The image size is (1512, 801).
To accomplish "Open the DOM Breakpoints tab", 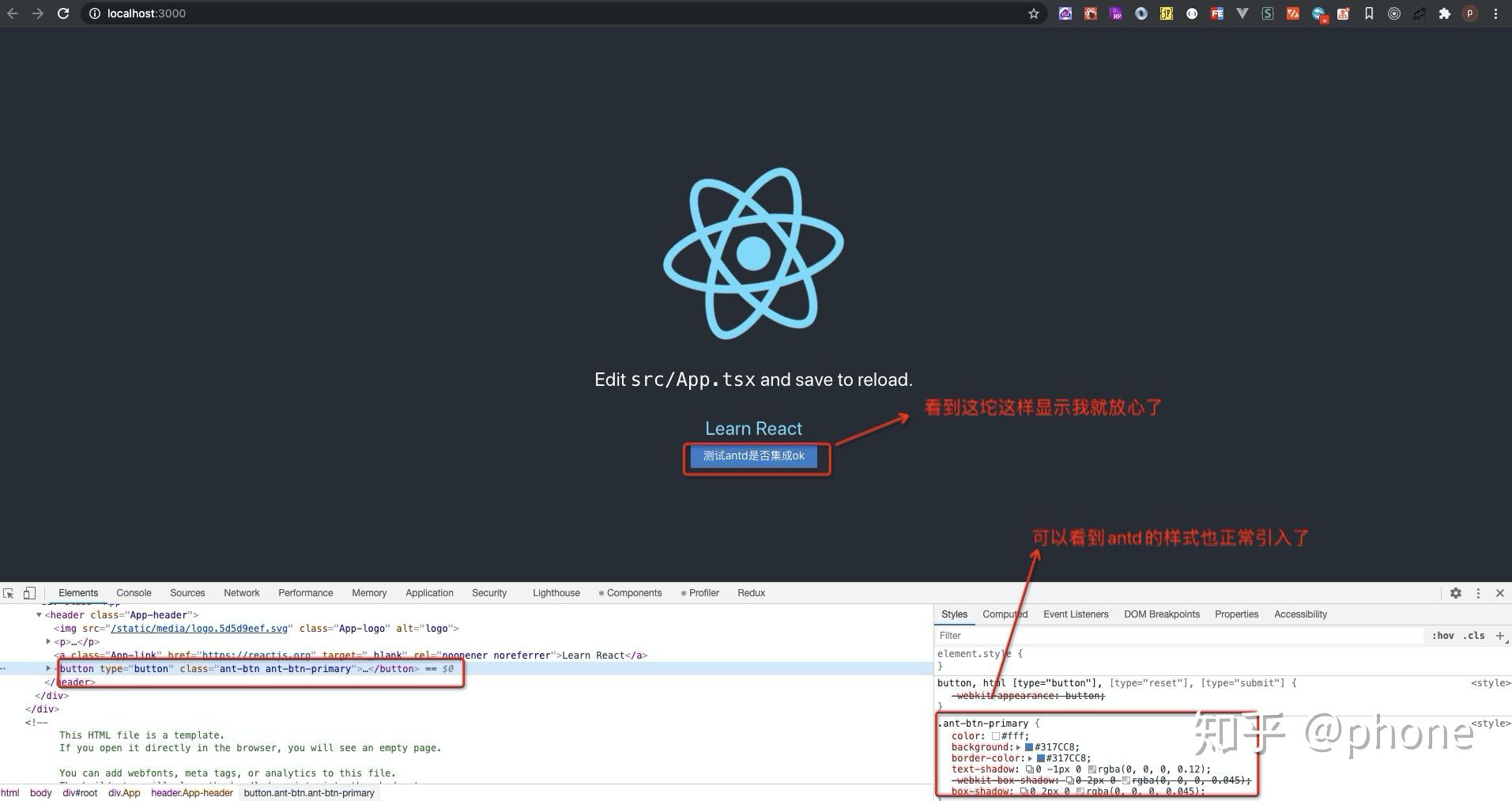I will [1162, 614].
